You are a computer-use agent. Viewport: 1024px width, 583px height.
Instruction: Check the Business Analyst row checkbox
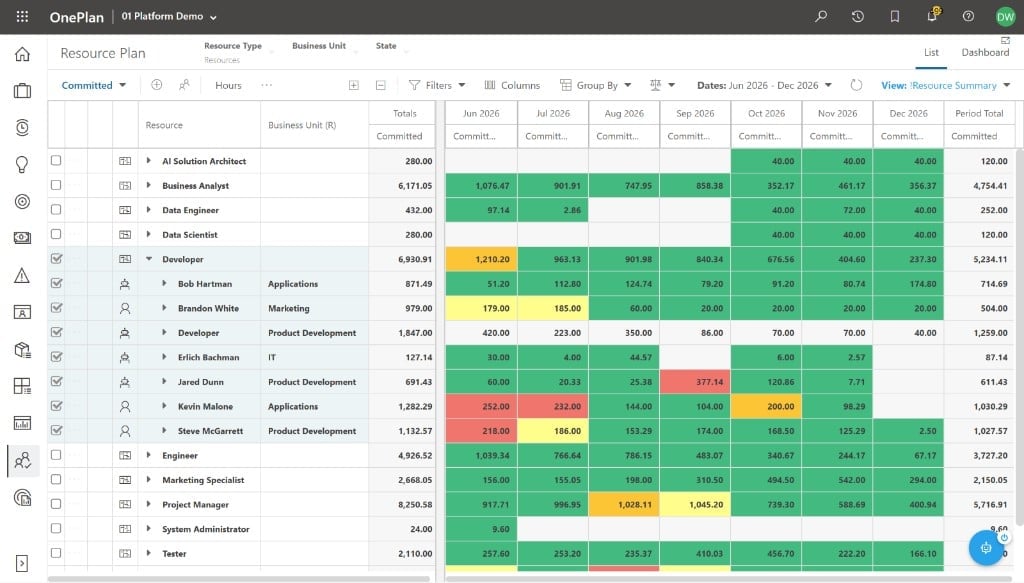(56, 185)
